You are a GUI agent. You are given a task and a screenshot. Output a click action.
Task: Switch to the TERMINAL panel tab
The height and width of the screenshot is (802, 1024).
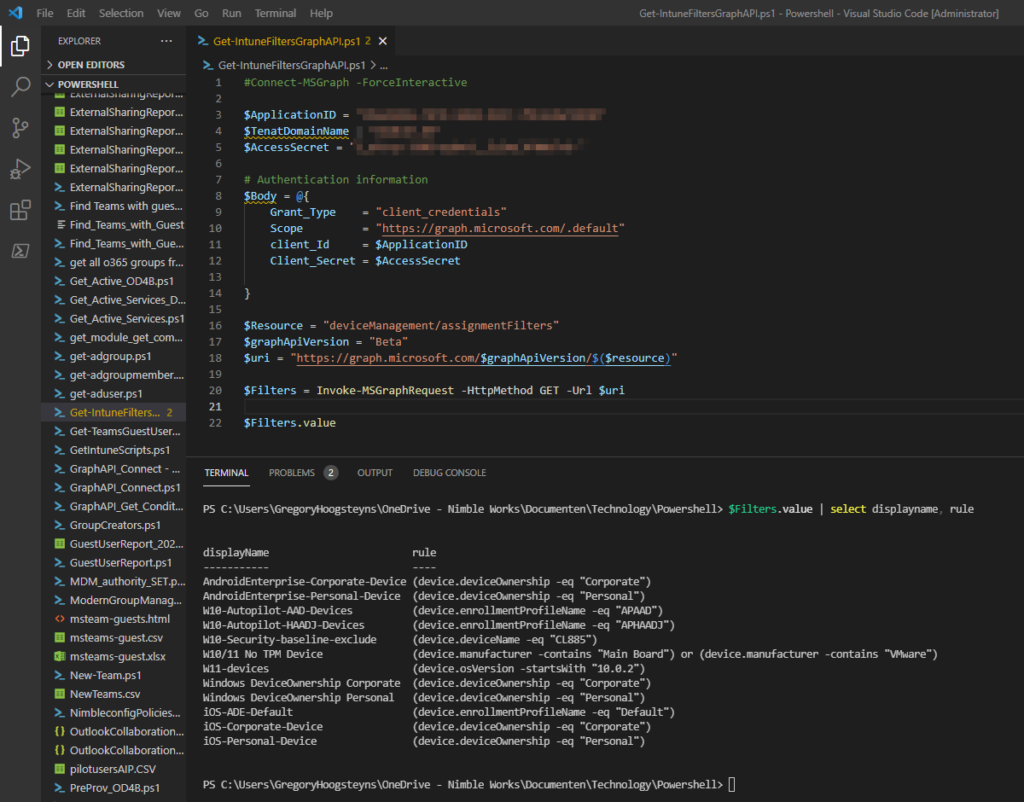coord(226,473)
